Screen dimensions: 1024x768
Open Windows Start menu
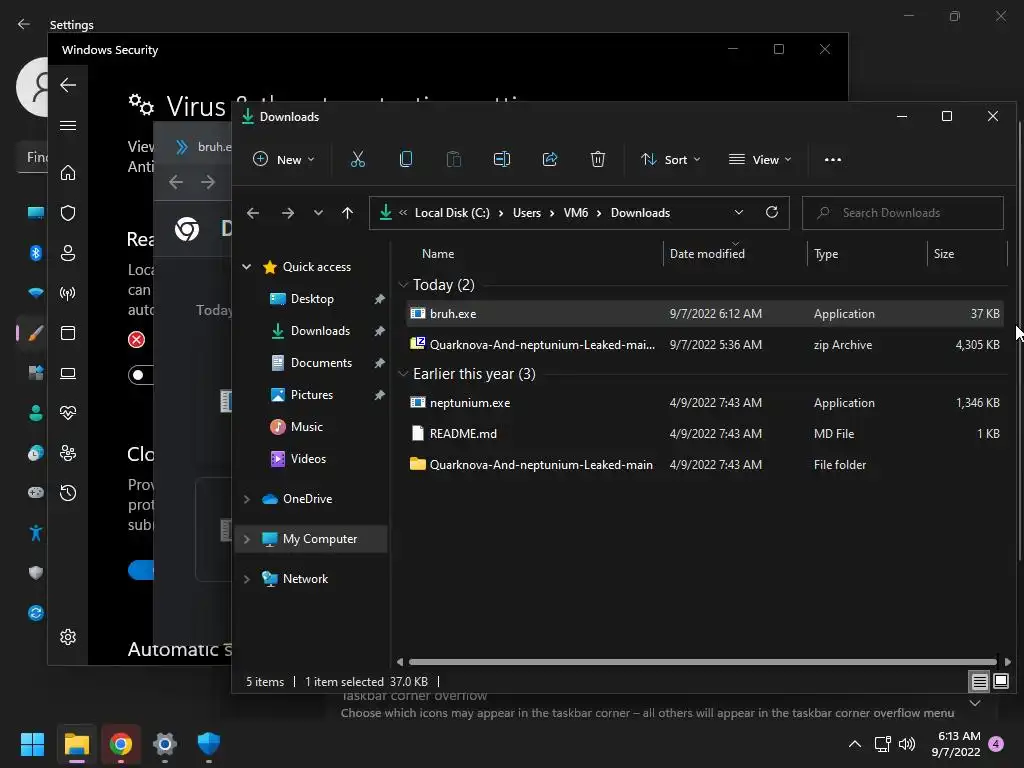click(x=32, y=744)
